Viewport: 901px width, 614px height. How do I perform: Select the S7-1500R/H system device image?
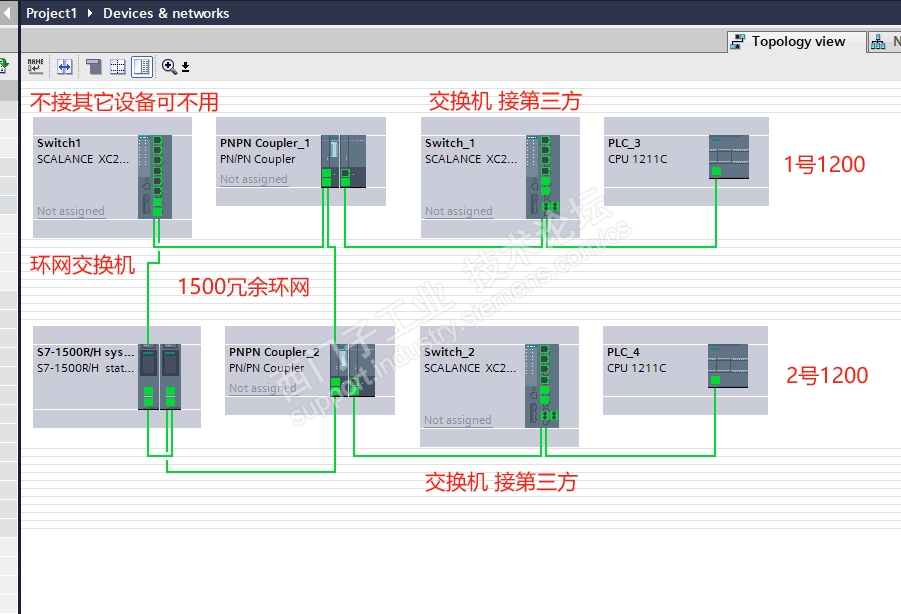[159, 377]
